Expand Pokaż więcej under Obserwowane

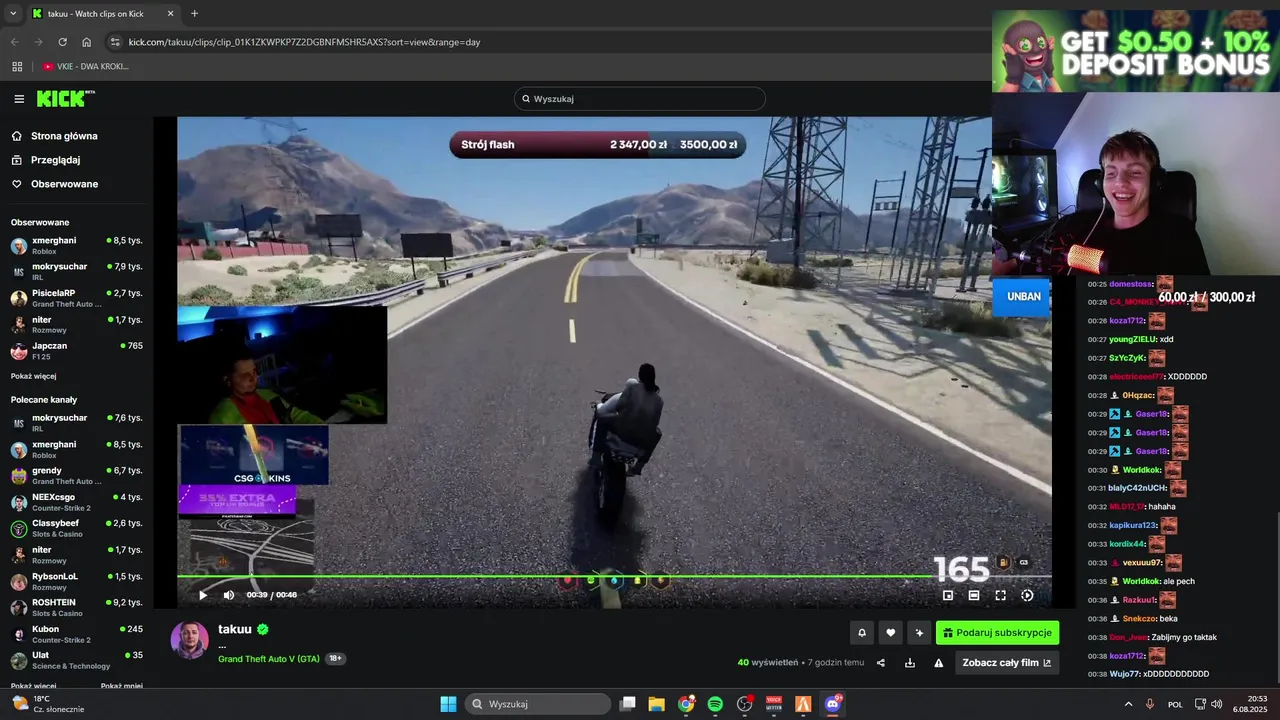pos(33,376)
